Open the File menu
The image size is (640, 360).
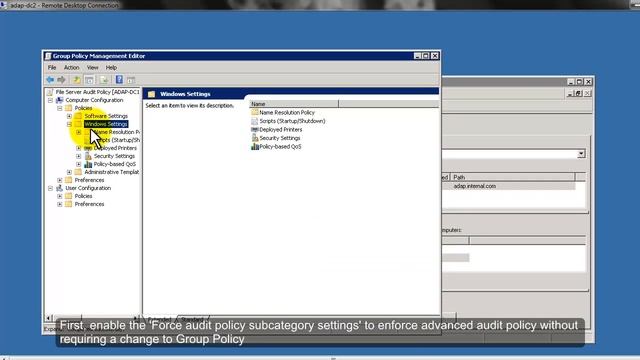pyautogui.click(x=52, y=67)
